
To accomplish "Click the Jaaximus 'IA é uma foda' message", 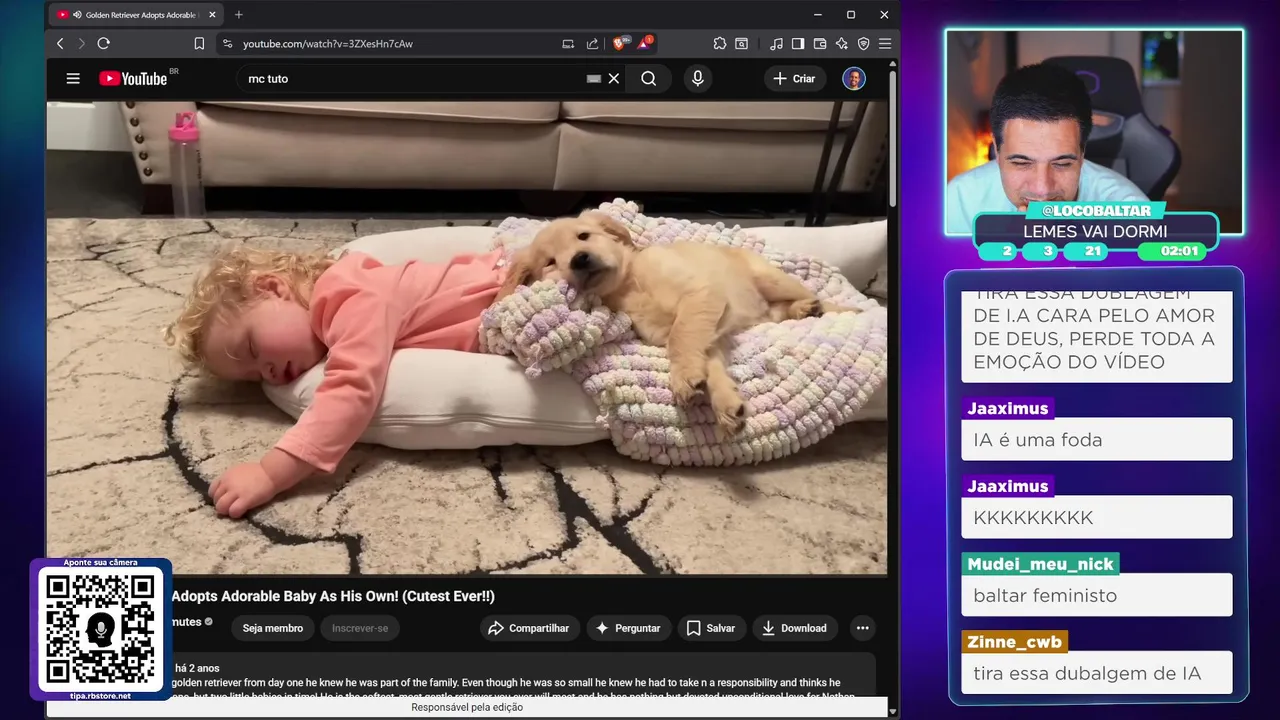I will (1097, 440).
